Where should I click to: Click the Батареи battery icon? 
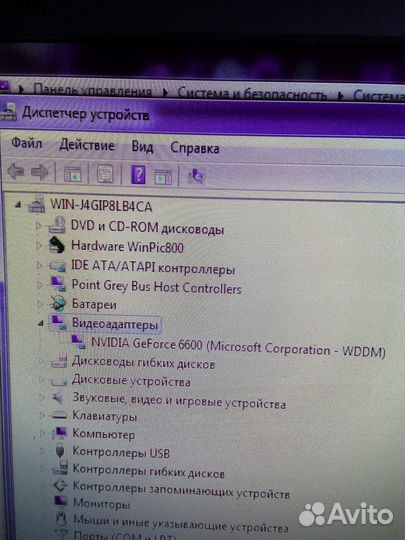coord(58,303)
